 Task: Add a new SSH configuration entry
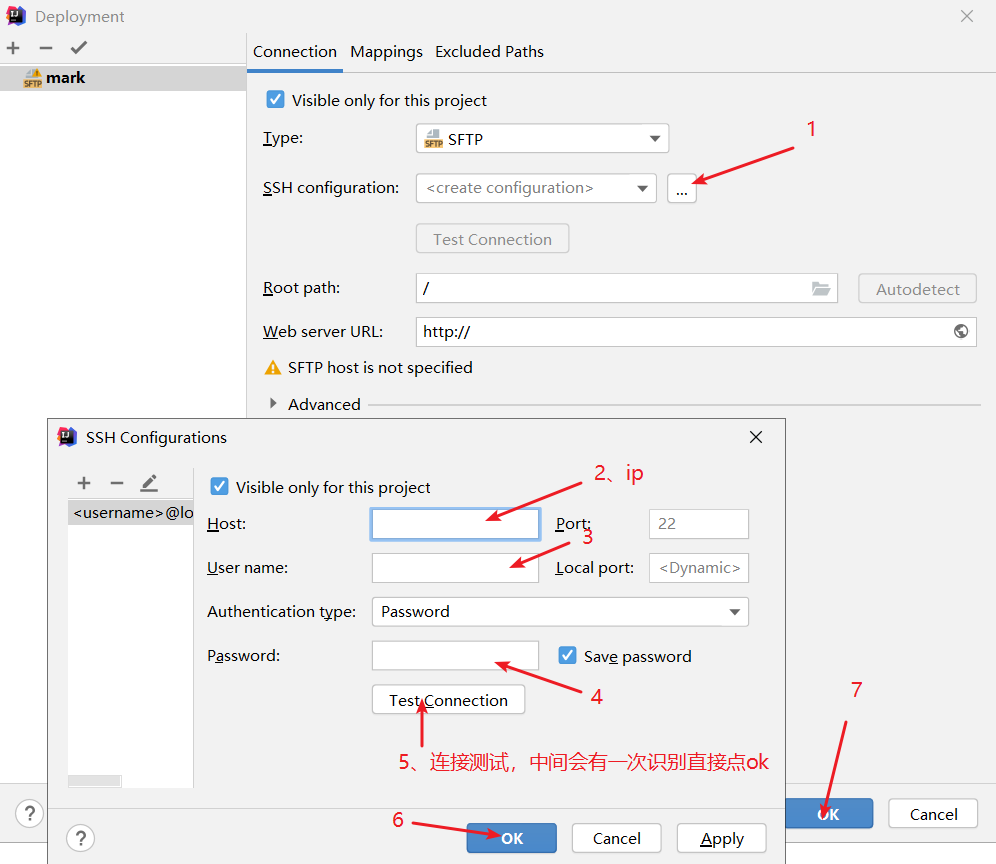click(x=84, y=483)
